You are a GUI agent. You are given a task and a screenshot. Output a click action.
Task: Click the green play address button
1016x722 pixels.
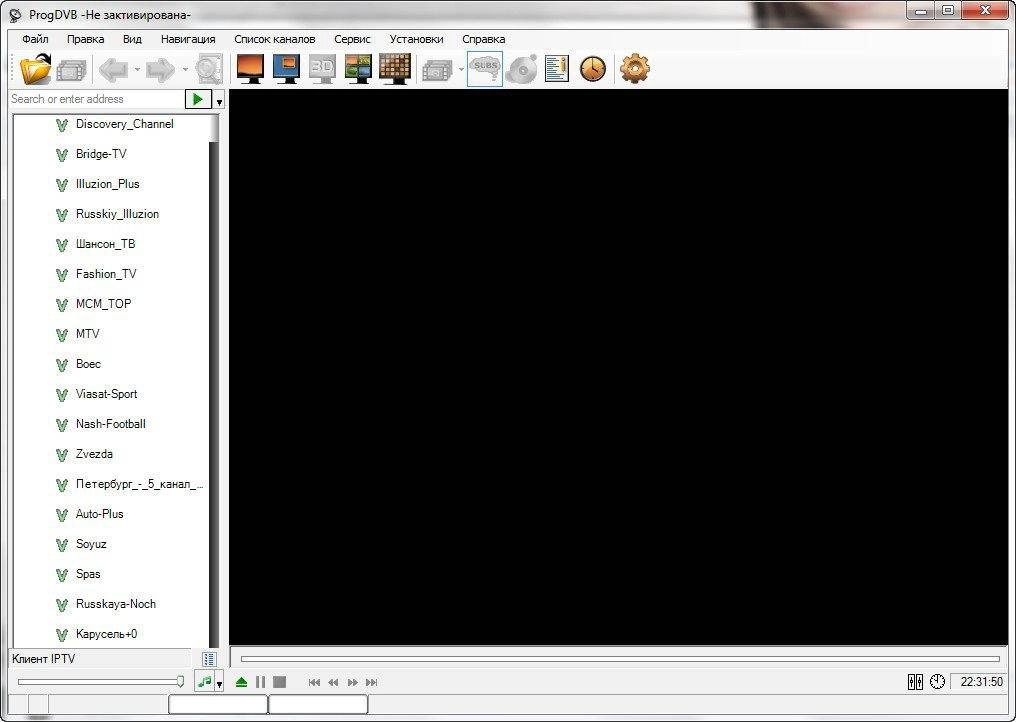click(x=198, y=99)
